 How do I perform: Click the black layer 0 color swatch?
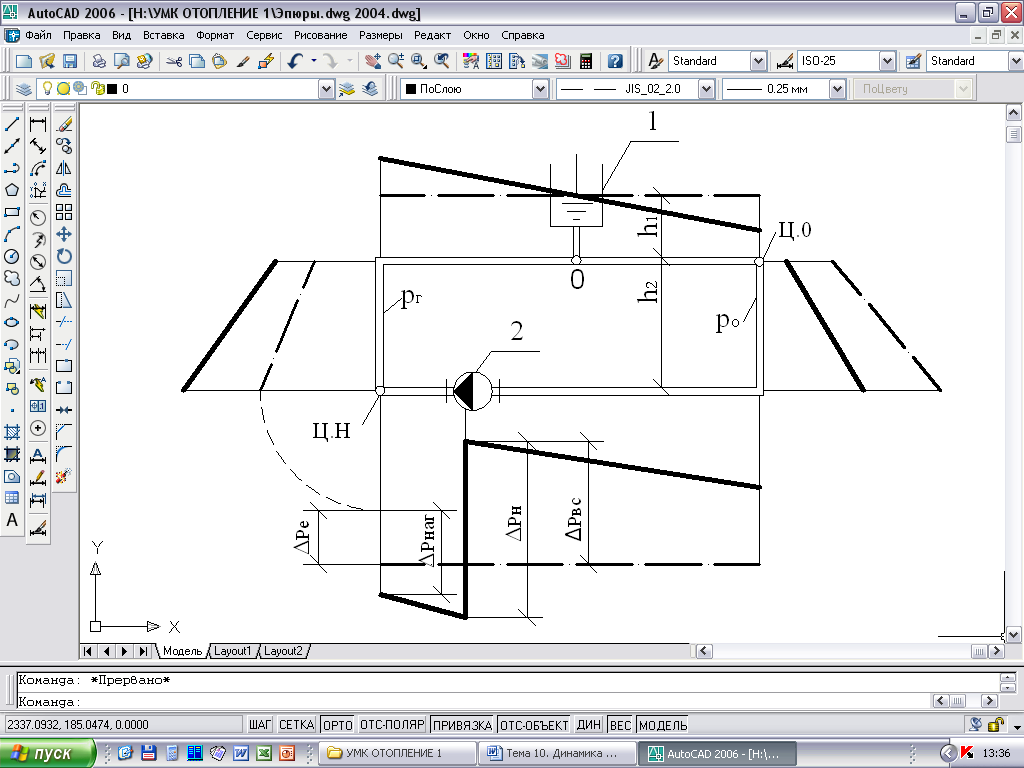(112, 89)
